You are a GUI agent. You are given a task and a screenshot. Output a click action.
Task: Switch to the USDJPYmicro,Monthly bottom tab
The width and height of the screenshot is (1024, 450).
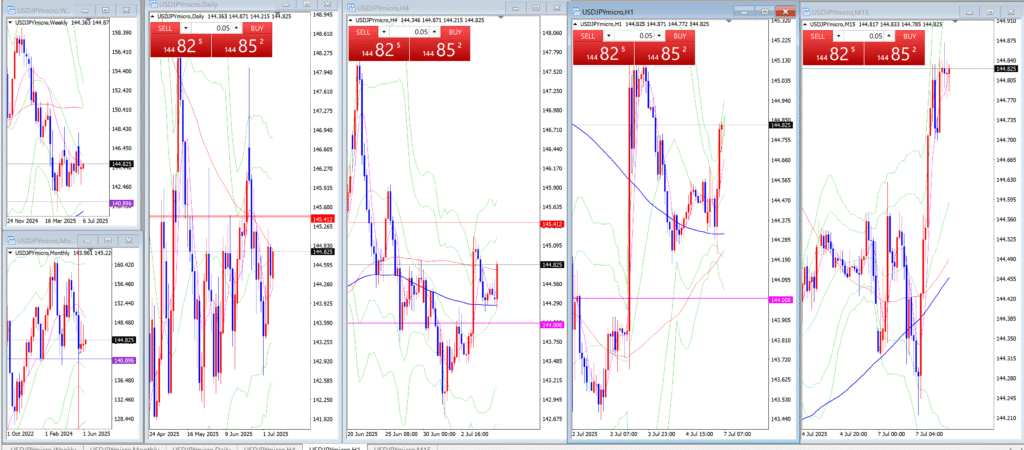tap(125, 447)
